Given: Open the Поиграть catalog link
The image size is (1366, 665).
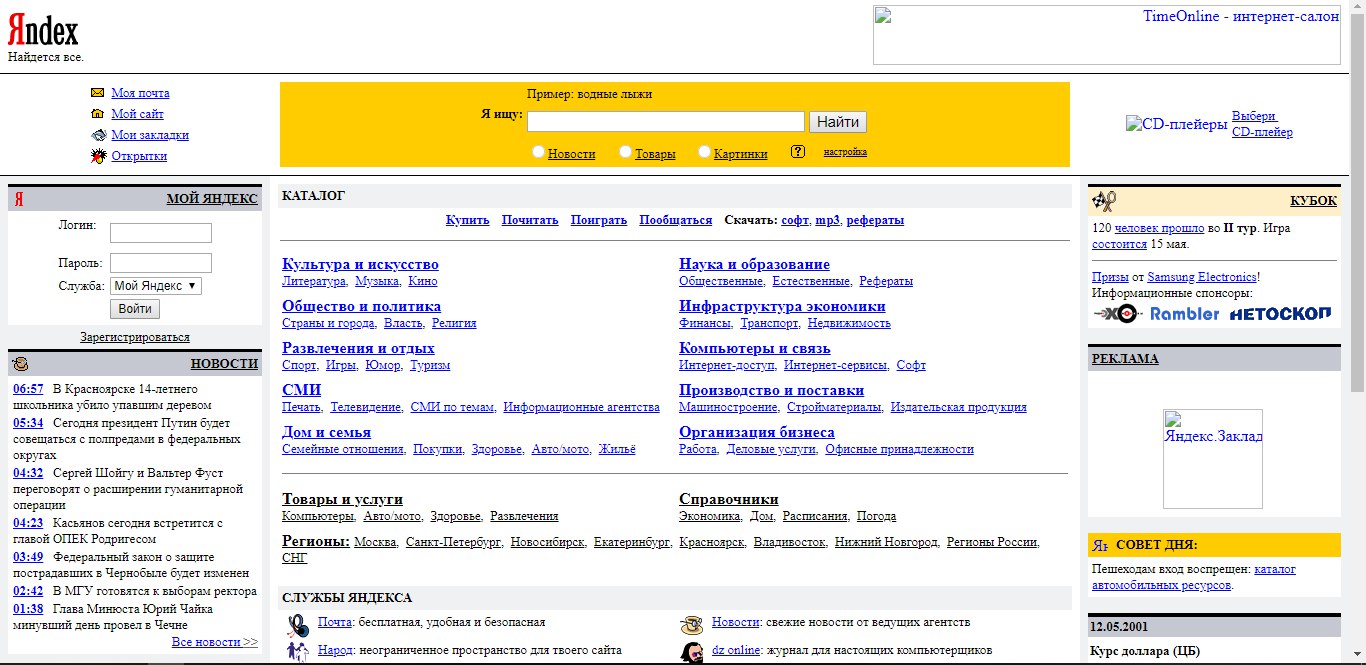Looking at the screenshot, I should (599, 220).
